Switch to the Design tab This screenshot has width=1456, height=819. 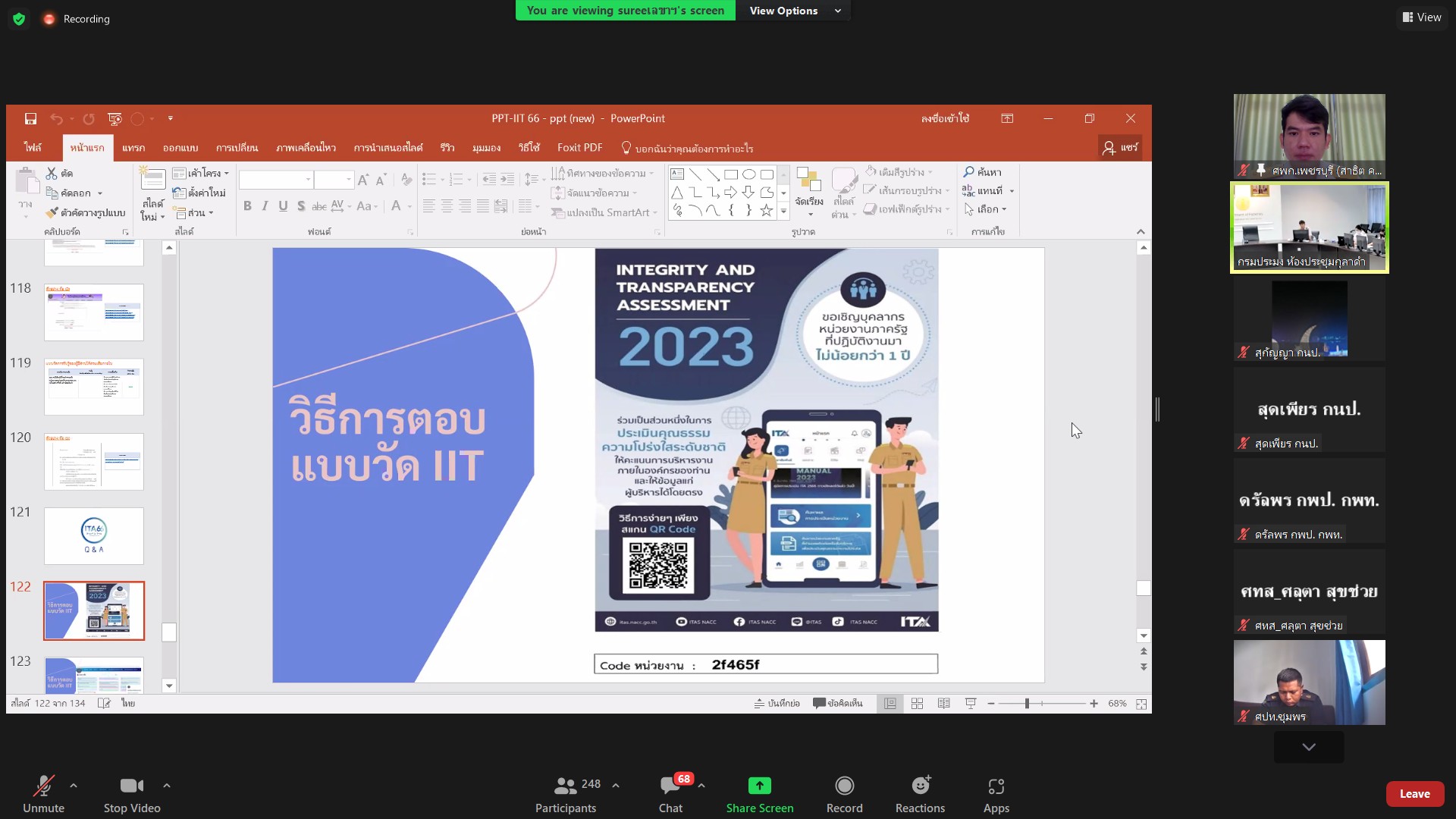tap(180, 147)
